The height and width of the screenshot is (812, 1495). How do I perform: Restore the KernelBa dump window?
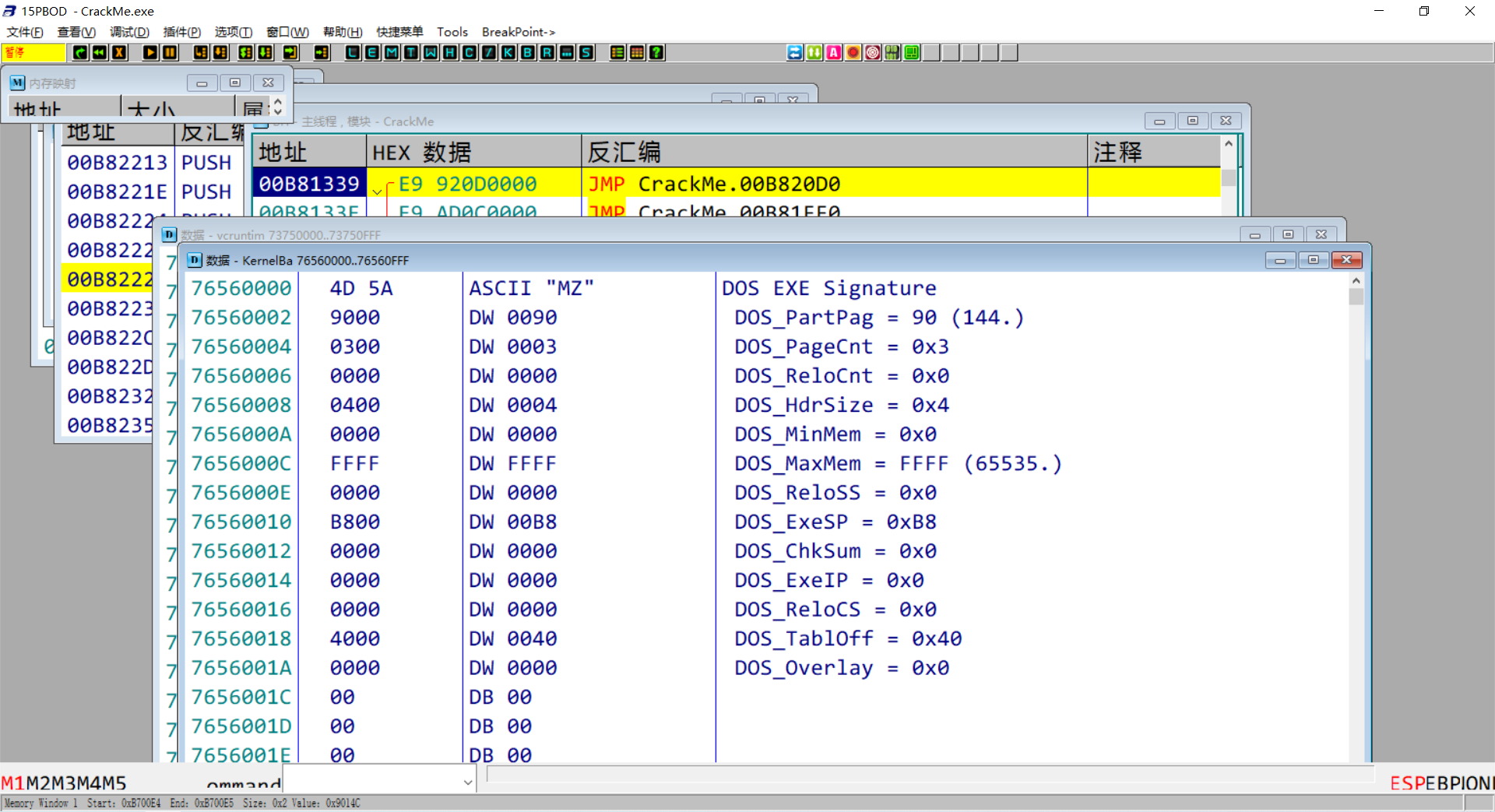coord(1313,260)
